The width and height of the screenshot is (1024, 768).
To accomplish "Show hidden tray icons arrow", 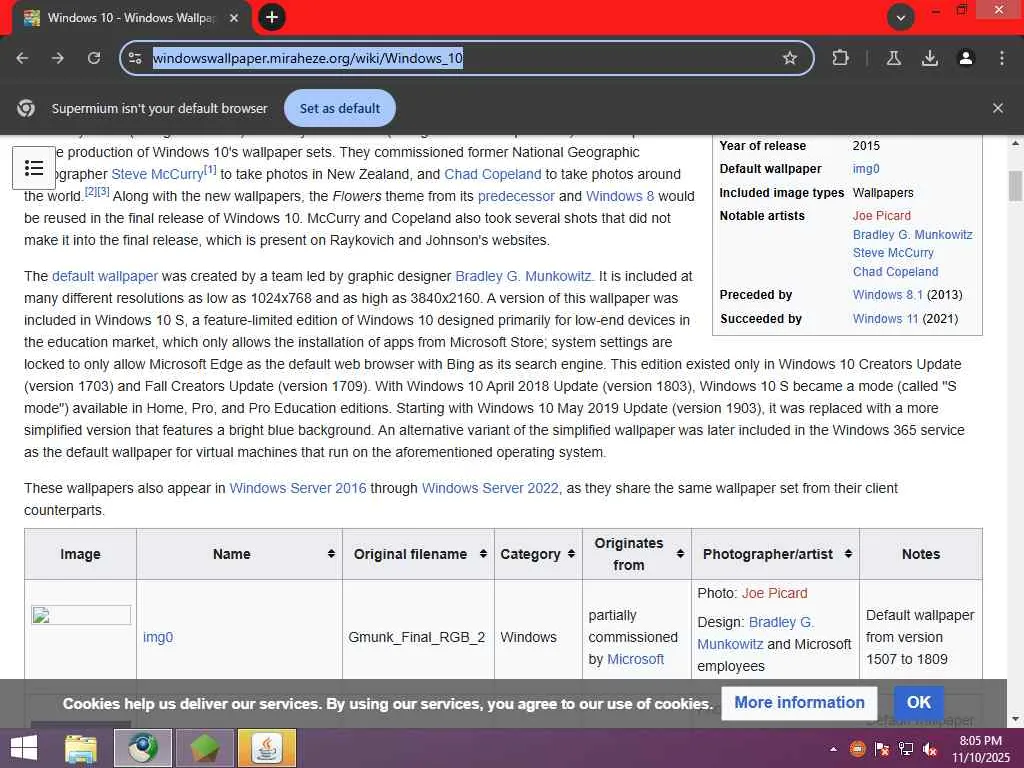I will click(x=833, y=749).
